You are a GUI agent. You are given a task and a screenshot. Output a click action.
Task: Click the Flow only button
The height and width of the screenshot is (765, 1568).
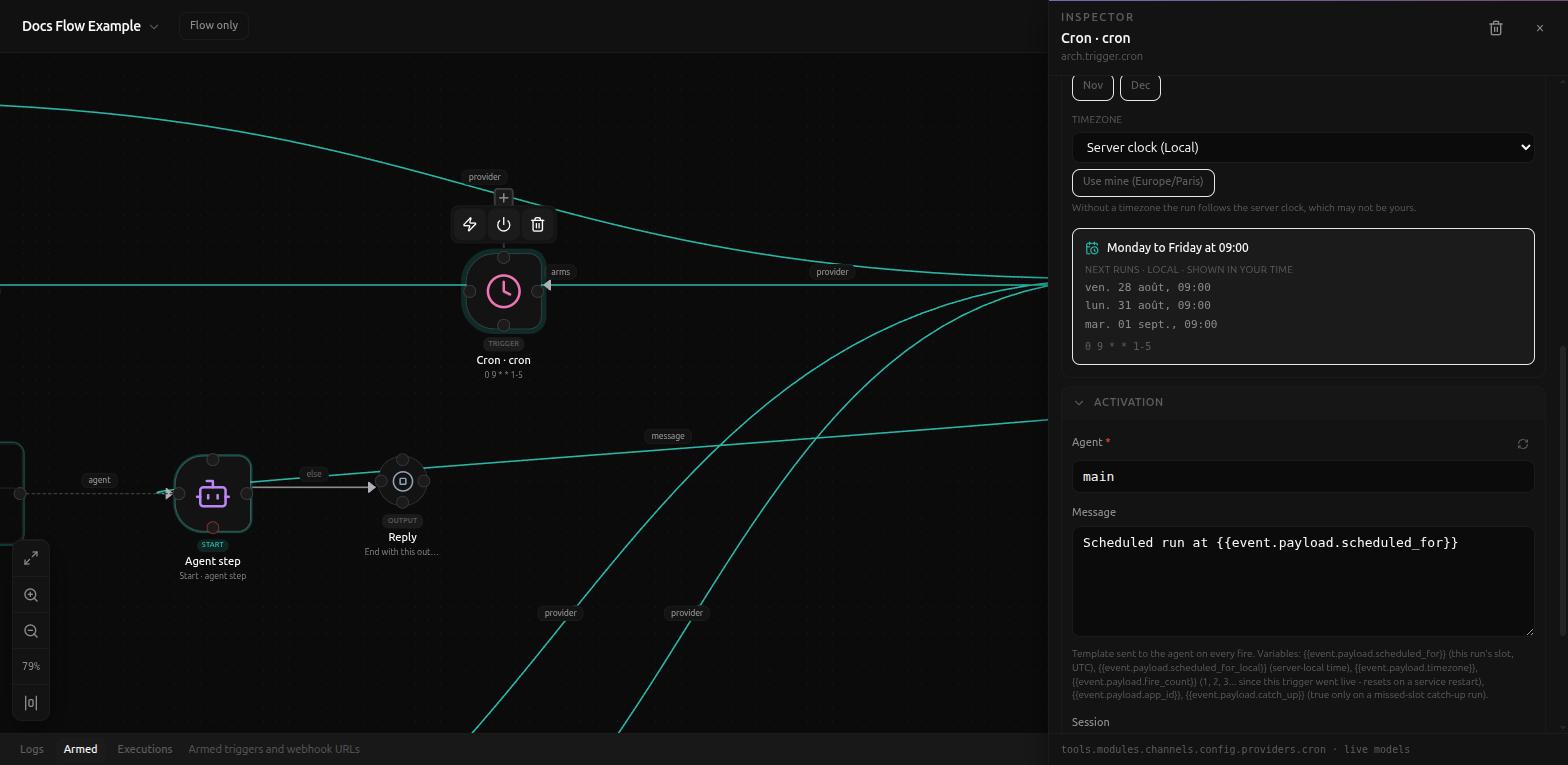(x=214, y=25)
